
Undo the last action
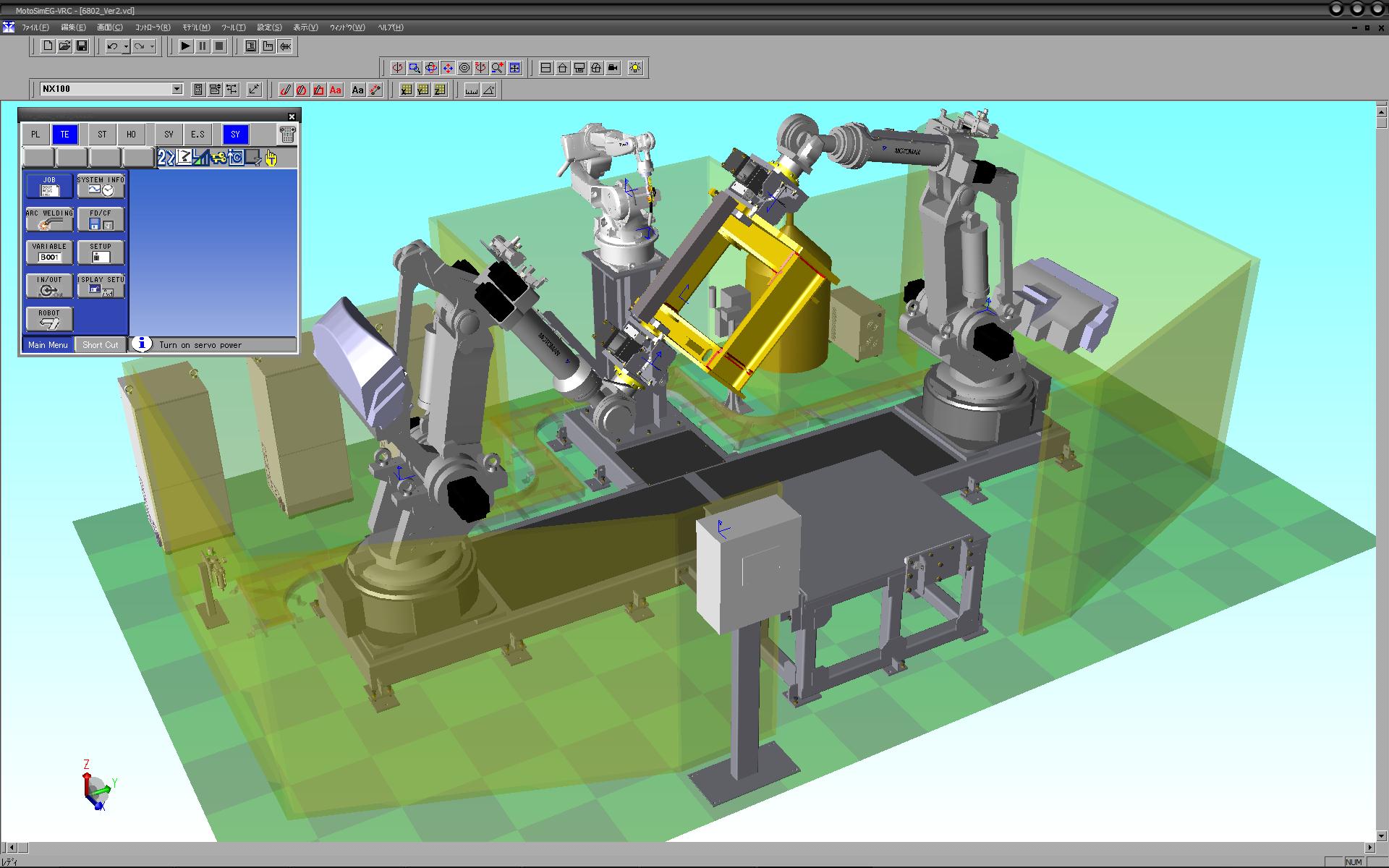pyautogui.click(x=112, y=46)
